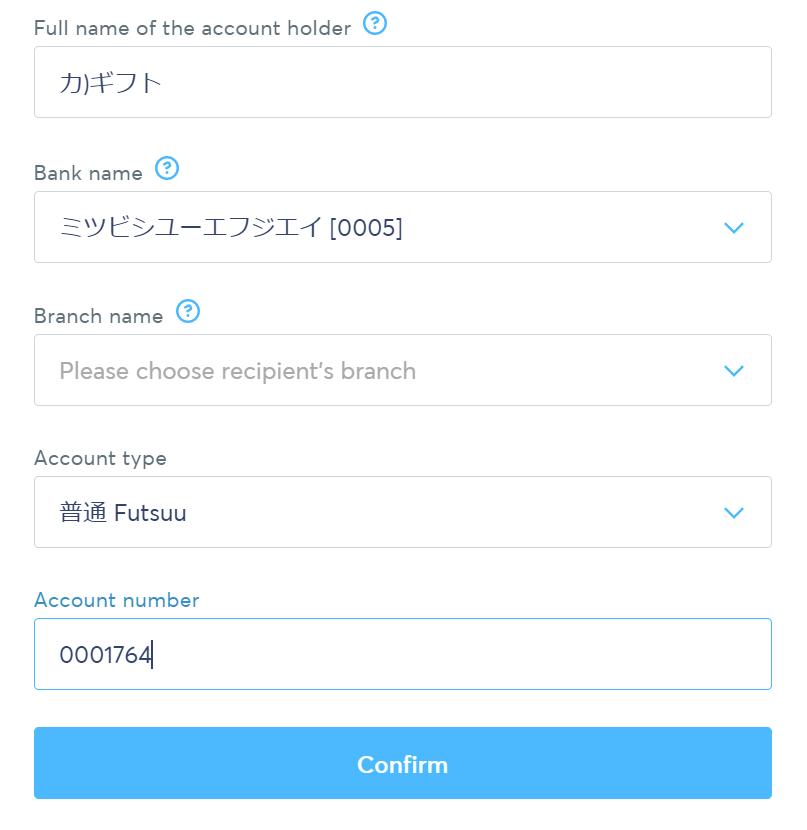
Task: Click the blue 'Account number' label
Action: pyautogui.click(x=116, y=600)
